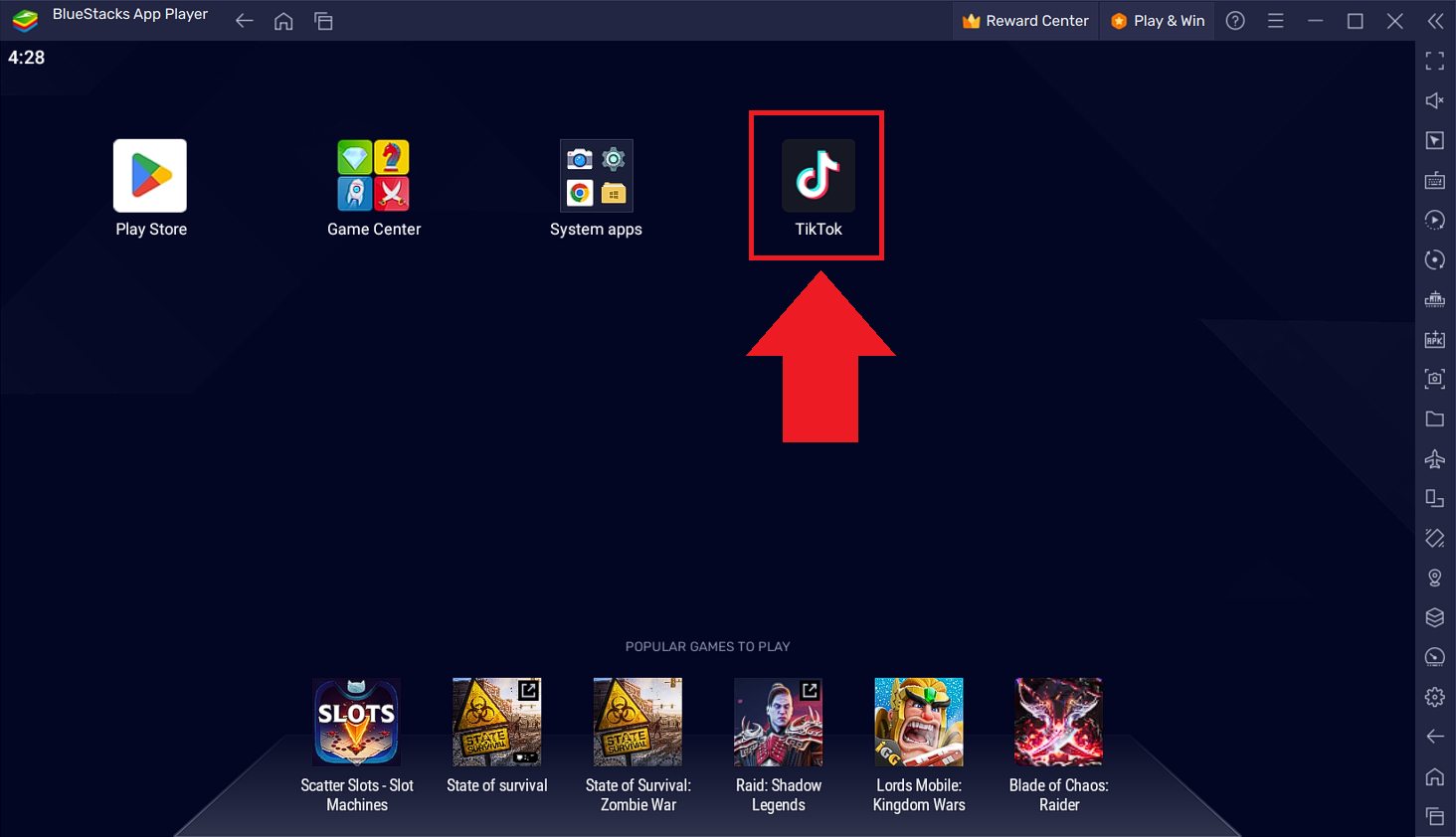The width and height of the screenshot is (1456, 837).
Task: Open the Game Center app
Action: (374, 187)
